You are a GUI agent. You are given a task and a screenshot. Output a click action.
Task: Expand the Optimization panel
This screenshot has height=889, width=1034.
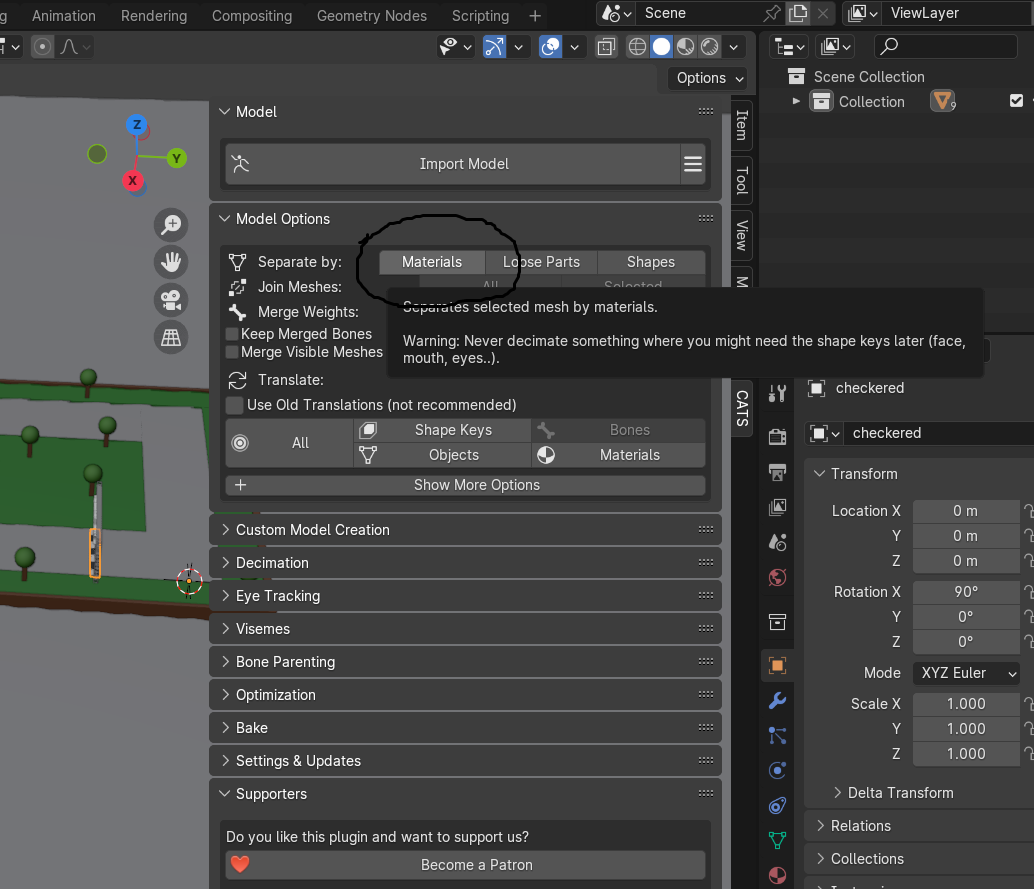[x=465, y=695]
